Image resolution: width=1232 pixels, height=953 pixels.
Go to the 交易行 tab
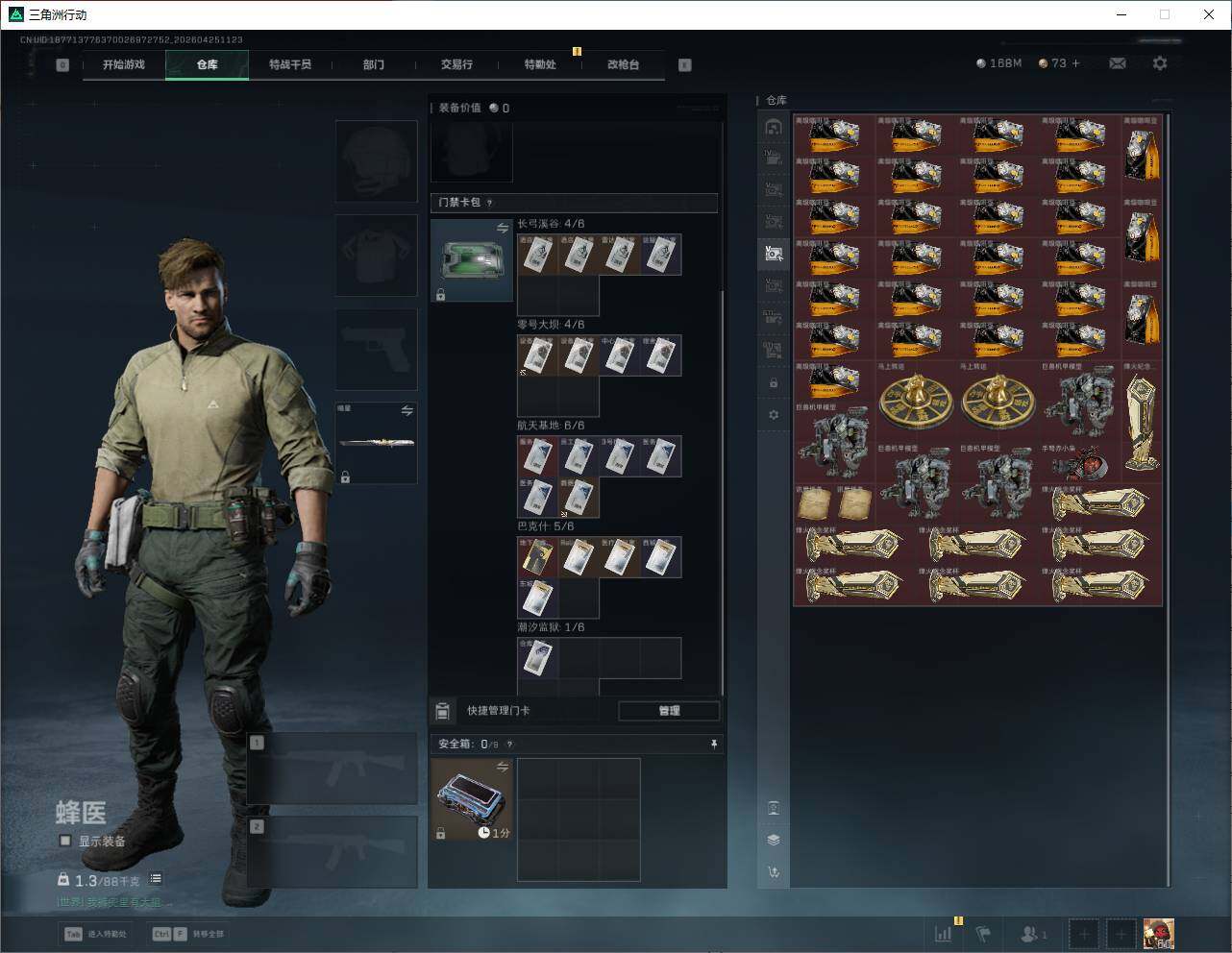click(x=456, y=64)
